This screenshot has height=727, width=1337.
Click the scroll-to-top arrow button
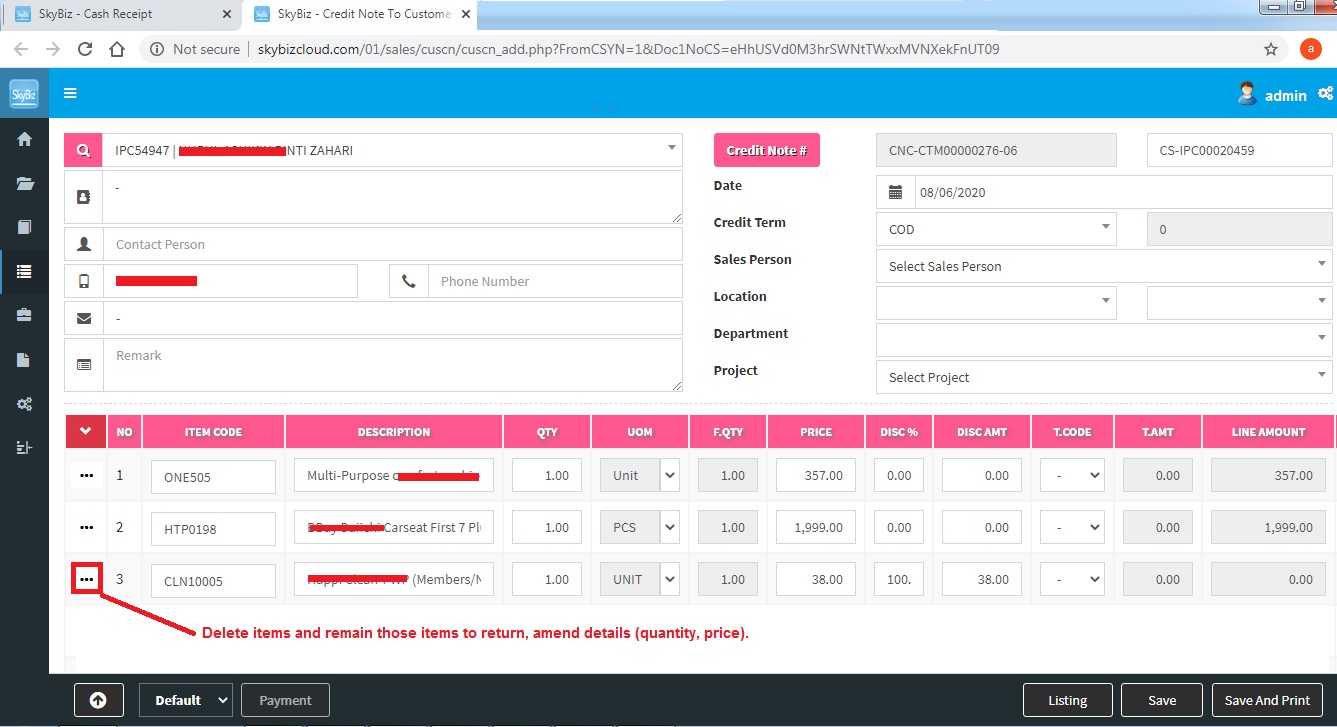point(98,700)
